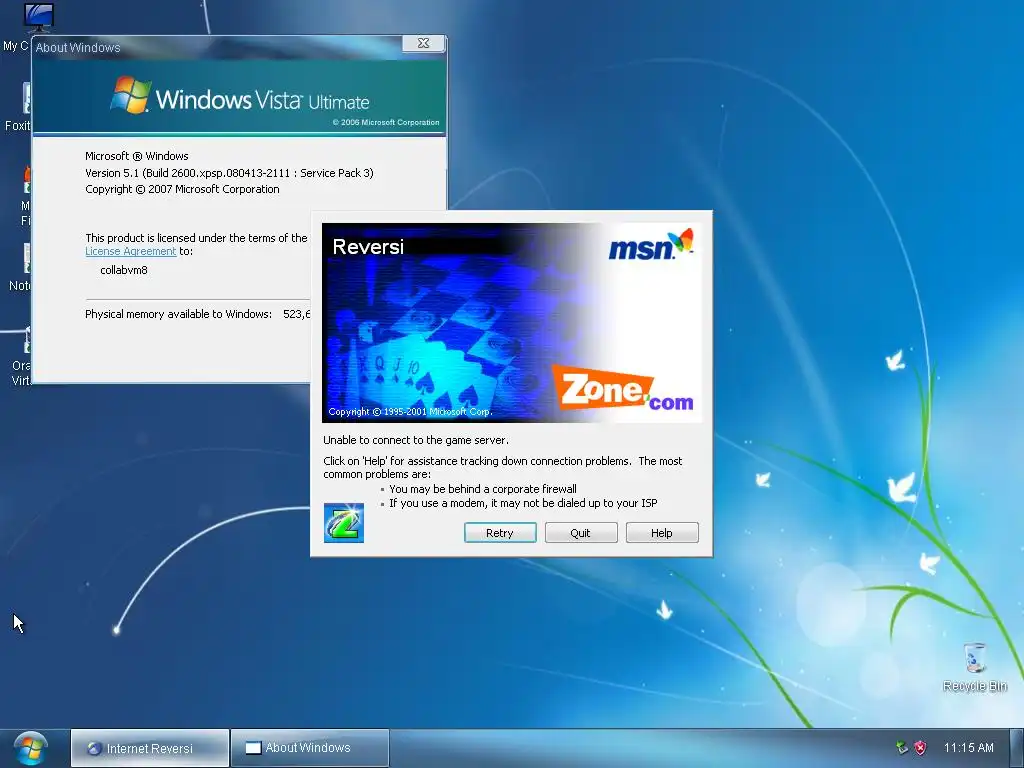Click the 'collabvm8' licensee name
This screenshot has height=768, width=1024.
pyautogui.click(x=123, y=270)
